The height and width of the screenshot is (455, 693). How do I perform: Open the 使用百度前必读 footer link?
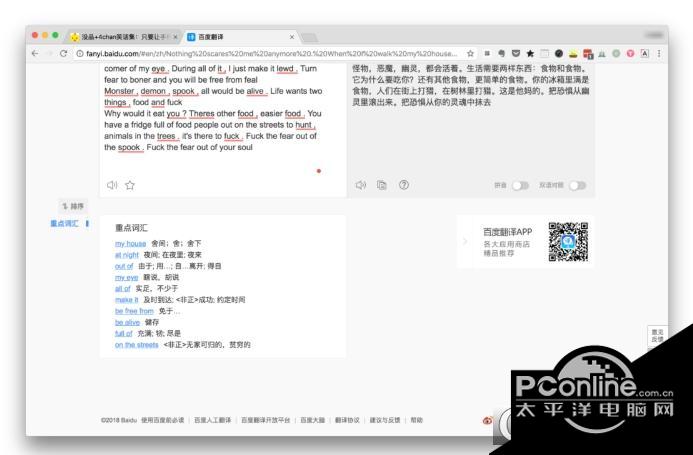coord(162,420)
